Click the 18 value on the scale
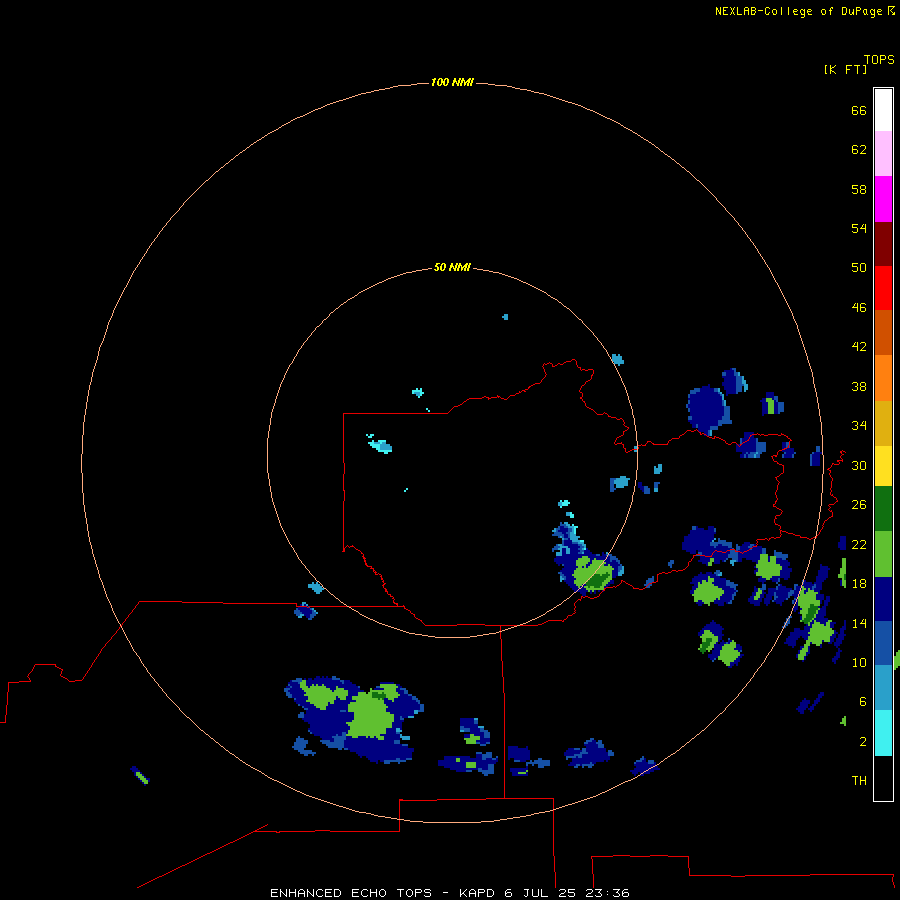 click(859, 584)
